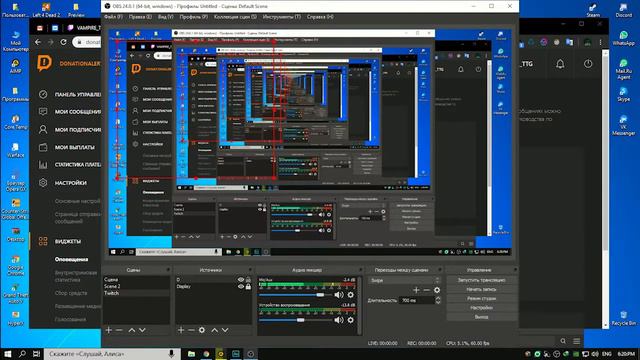Open Мои выплаты in DonationAlerts sidebar

pyautogui.click(x=67, y=147)
